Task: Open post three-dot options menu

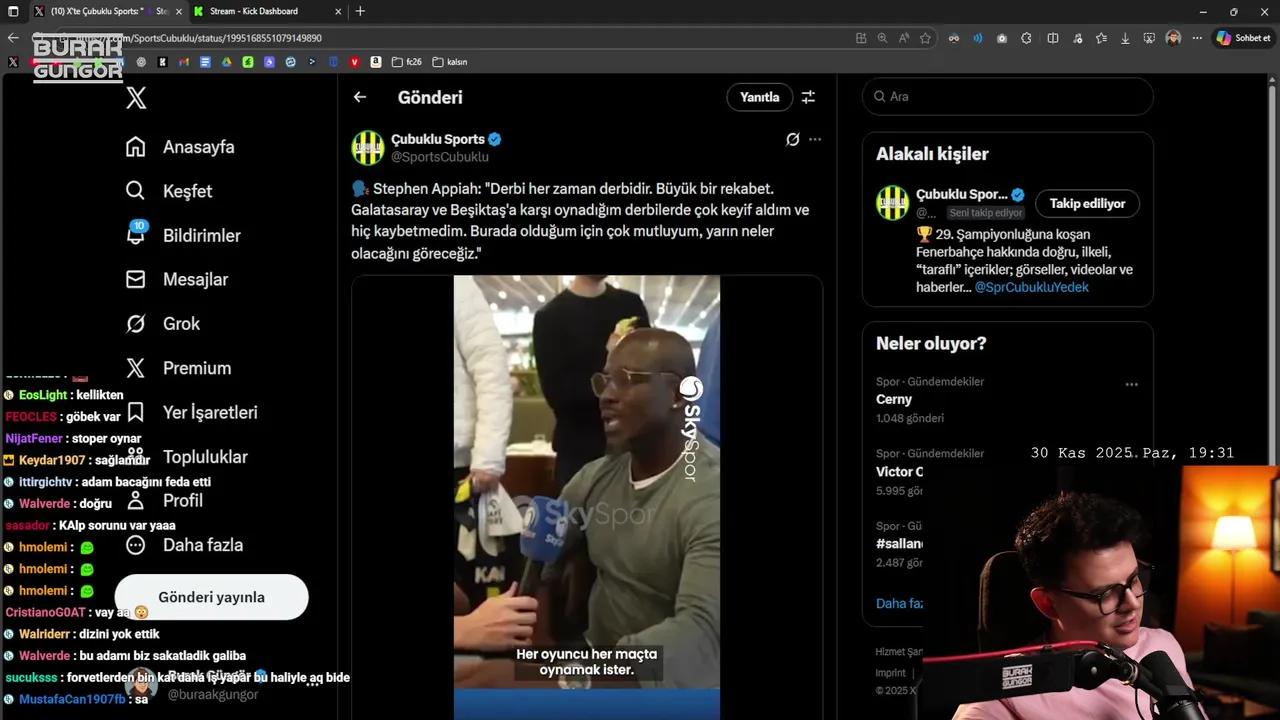Action: [815, 139]
